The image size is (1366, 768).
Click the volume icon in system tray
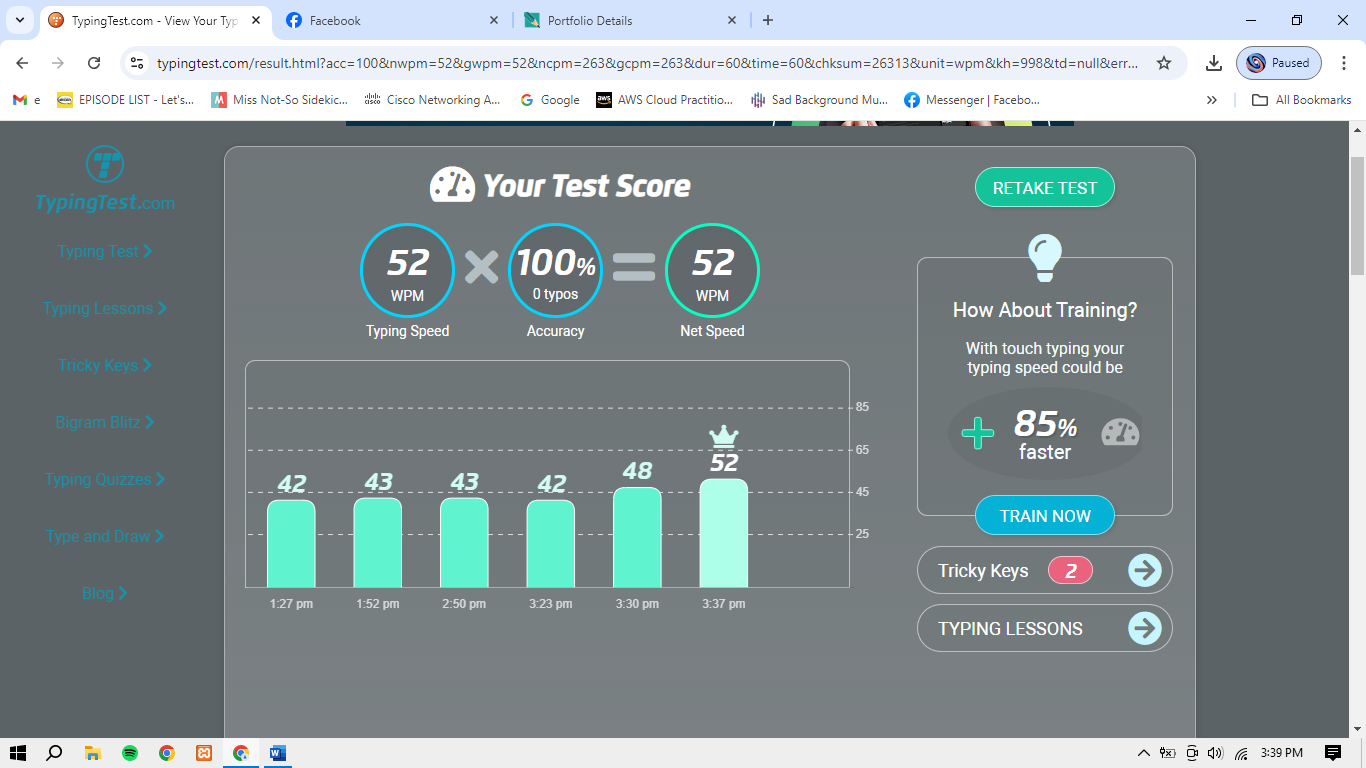click(x=1216, y=753)
